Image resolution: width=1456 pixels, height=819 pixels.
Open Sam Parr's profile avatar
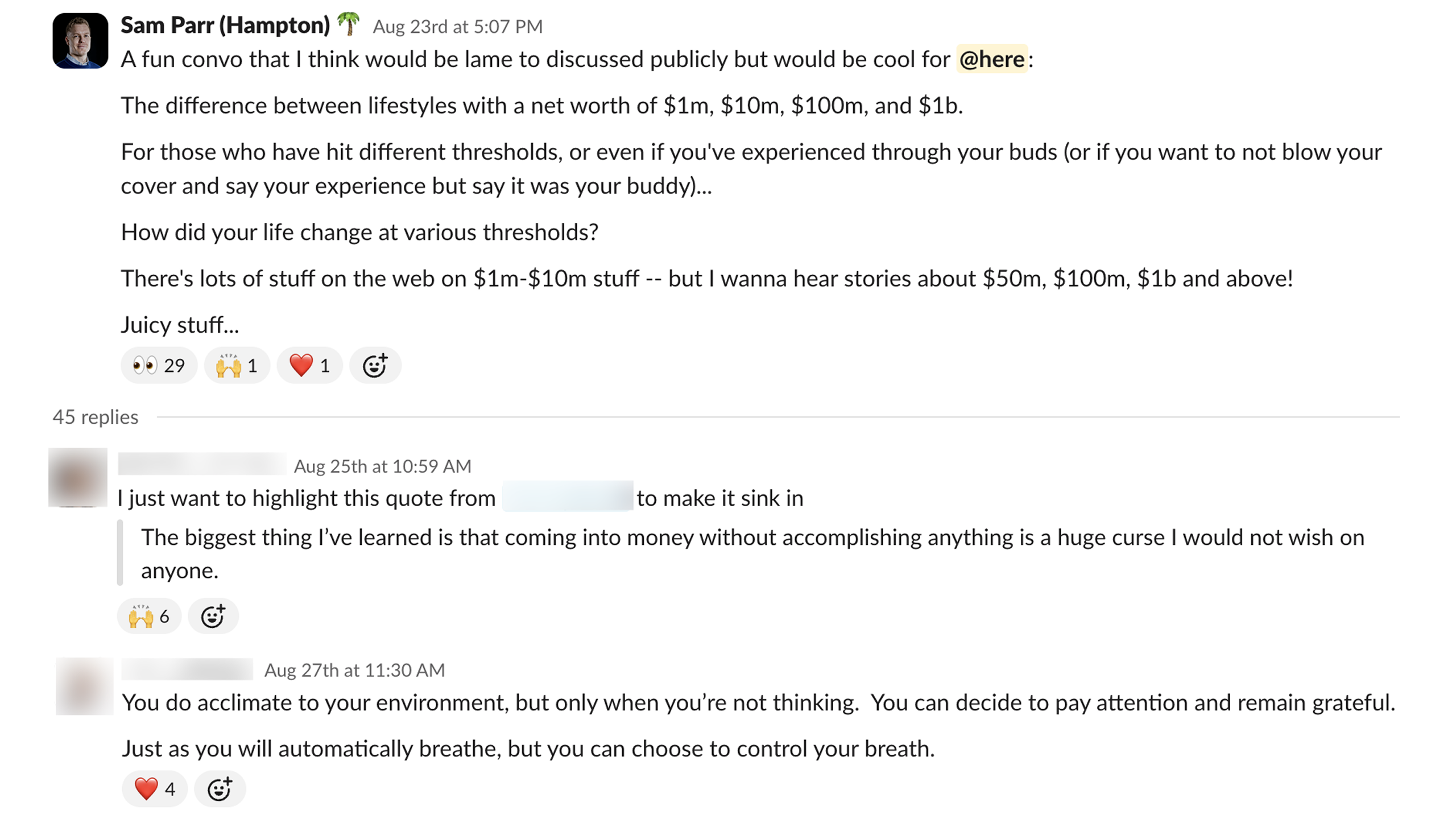coord(80,41)
